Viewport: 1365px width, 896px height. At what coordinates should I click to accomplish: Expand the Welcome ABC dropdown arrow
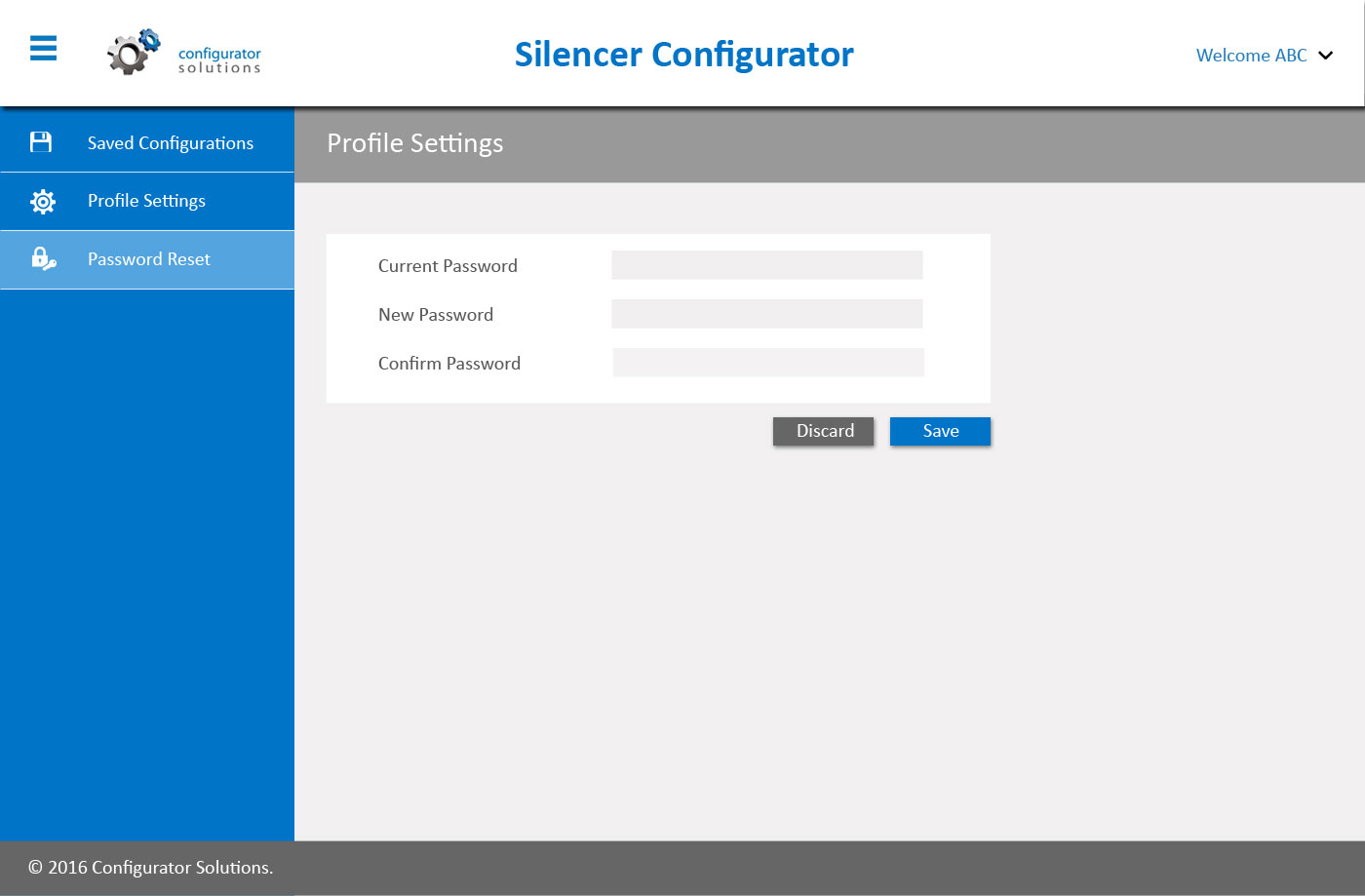tap(1326, 56)
